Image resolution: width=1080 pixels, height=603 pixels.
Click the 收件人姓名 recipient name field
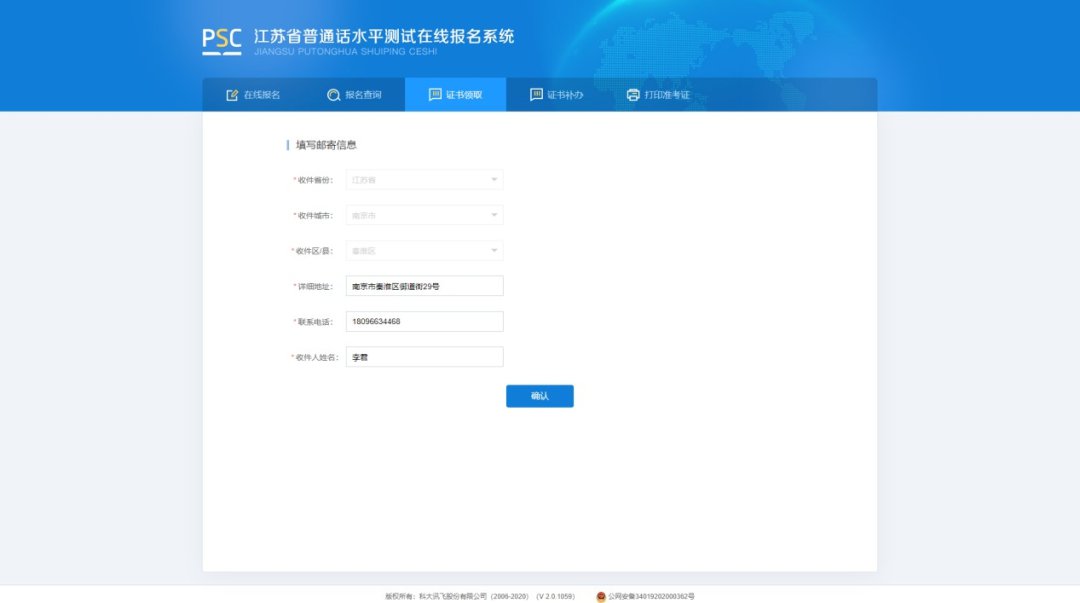pyautogui.click(x=424, y=357)
